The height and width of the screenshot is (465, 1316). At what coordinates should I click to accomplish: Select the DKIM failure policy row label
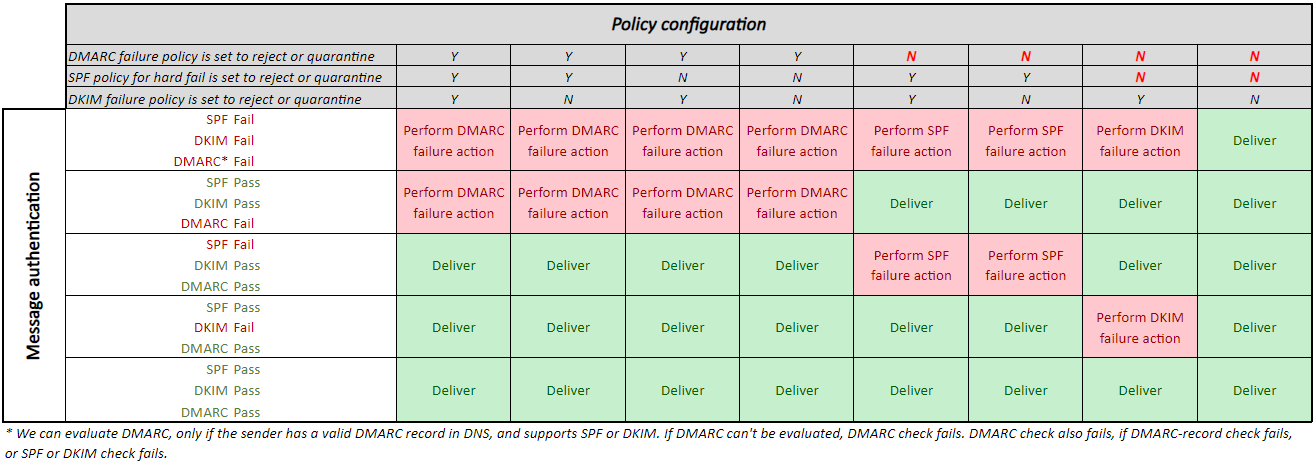(215, 99)
